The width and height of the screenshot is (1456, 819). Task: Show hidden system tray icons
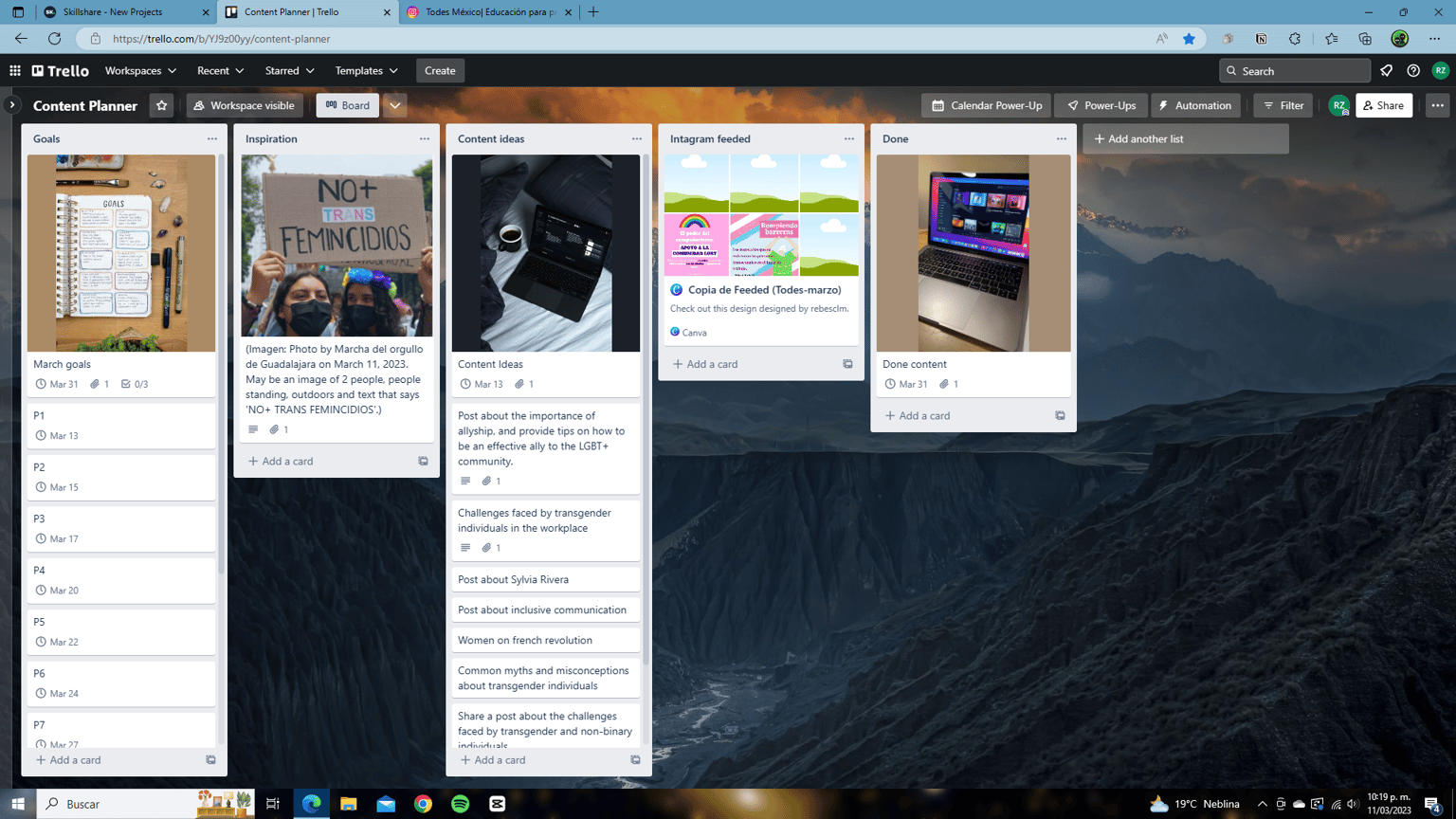(1262, 804)
